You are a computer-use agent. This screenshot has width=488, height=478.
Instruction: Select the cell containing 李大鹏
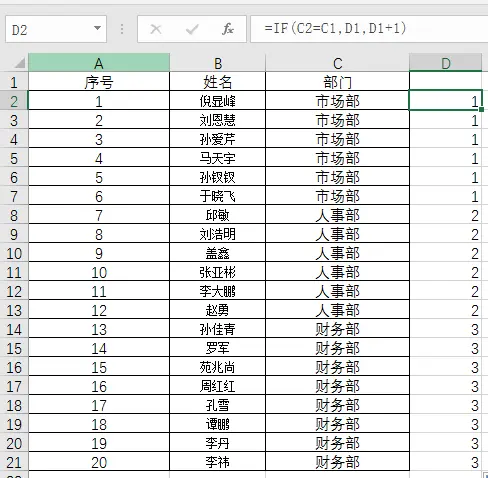click(x=217, y=291)
